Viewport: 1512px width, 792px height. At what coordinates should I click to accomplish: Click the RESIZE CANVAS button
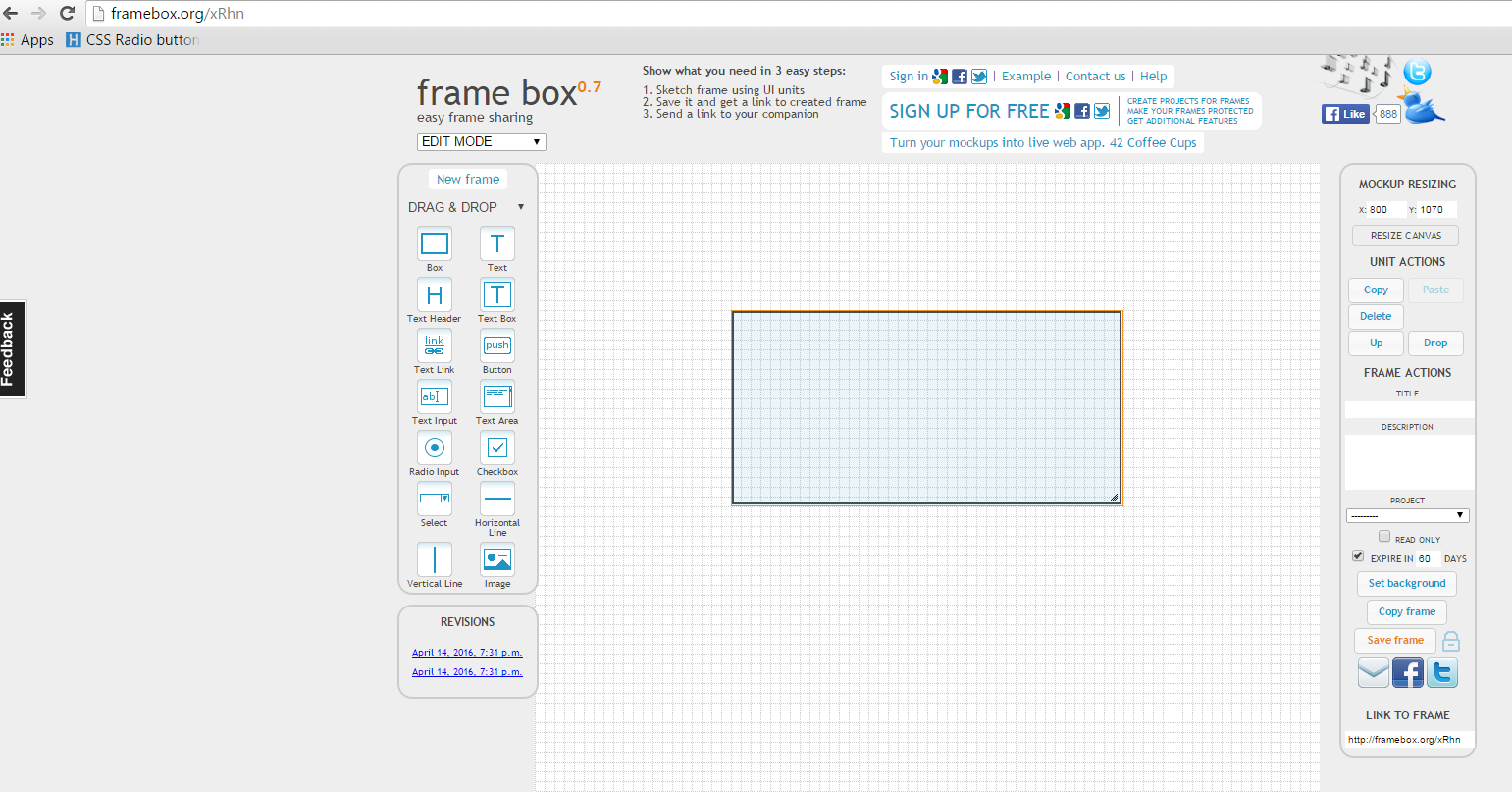pyautogui.click(x=1405, y=236)
